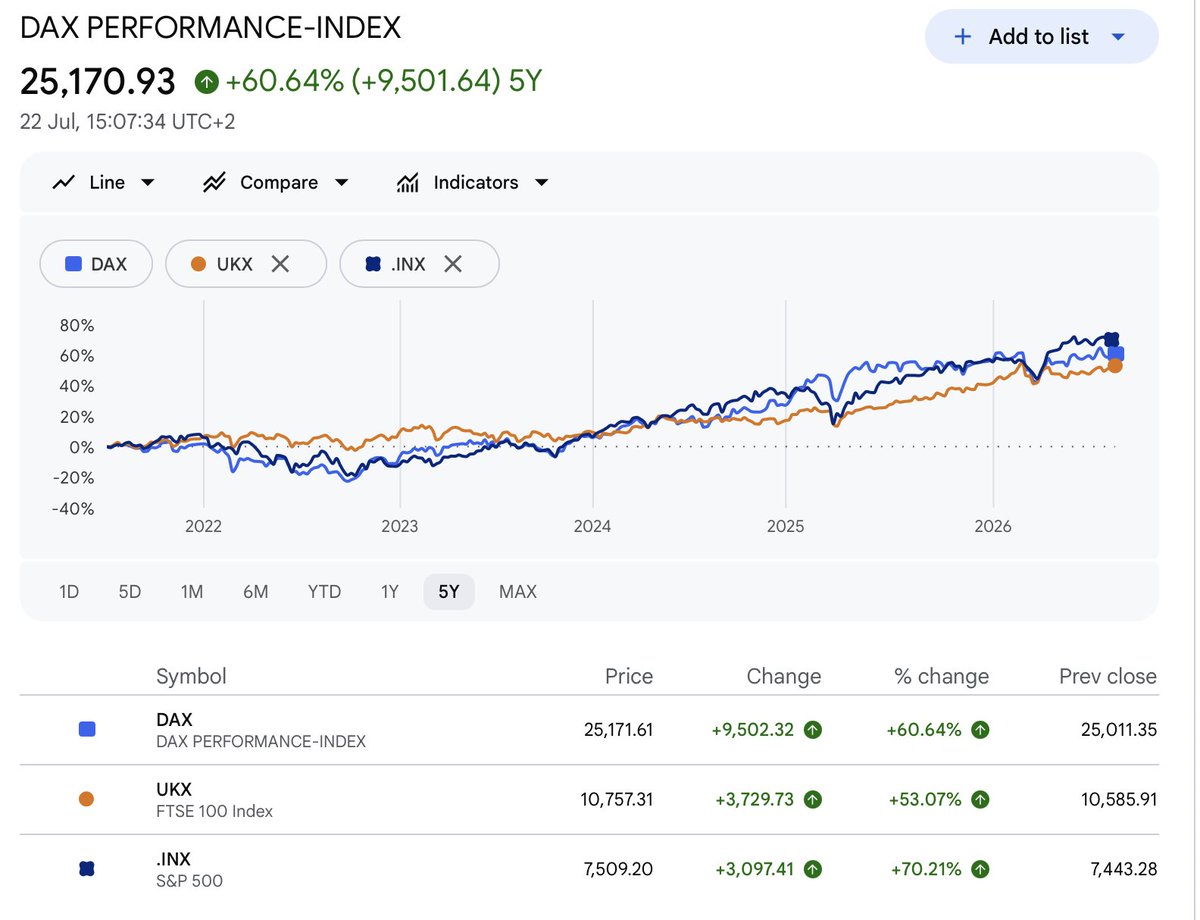Select the MAX time range
Viewport: 1200px width, 920px height.
[x=518, y=592]
